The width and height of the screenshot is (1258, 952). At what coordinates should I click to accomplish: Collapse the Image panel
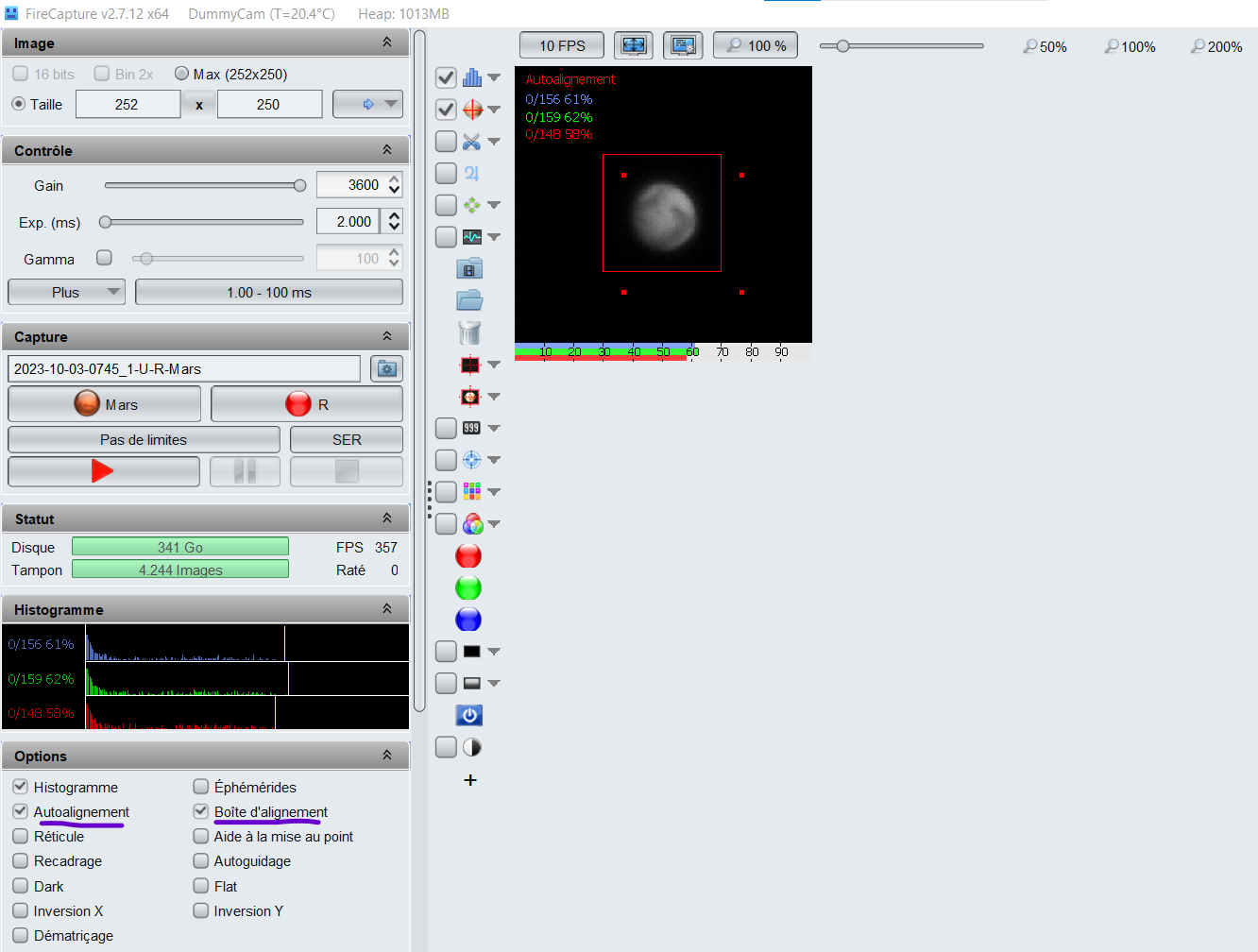[387, 42]
